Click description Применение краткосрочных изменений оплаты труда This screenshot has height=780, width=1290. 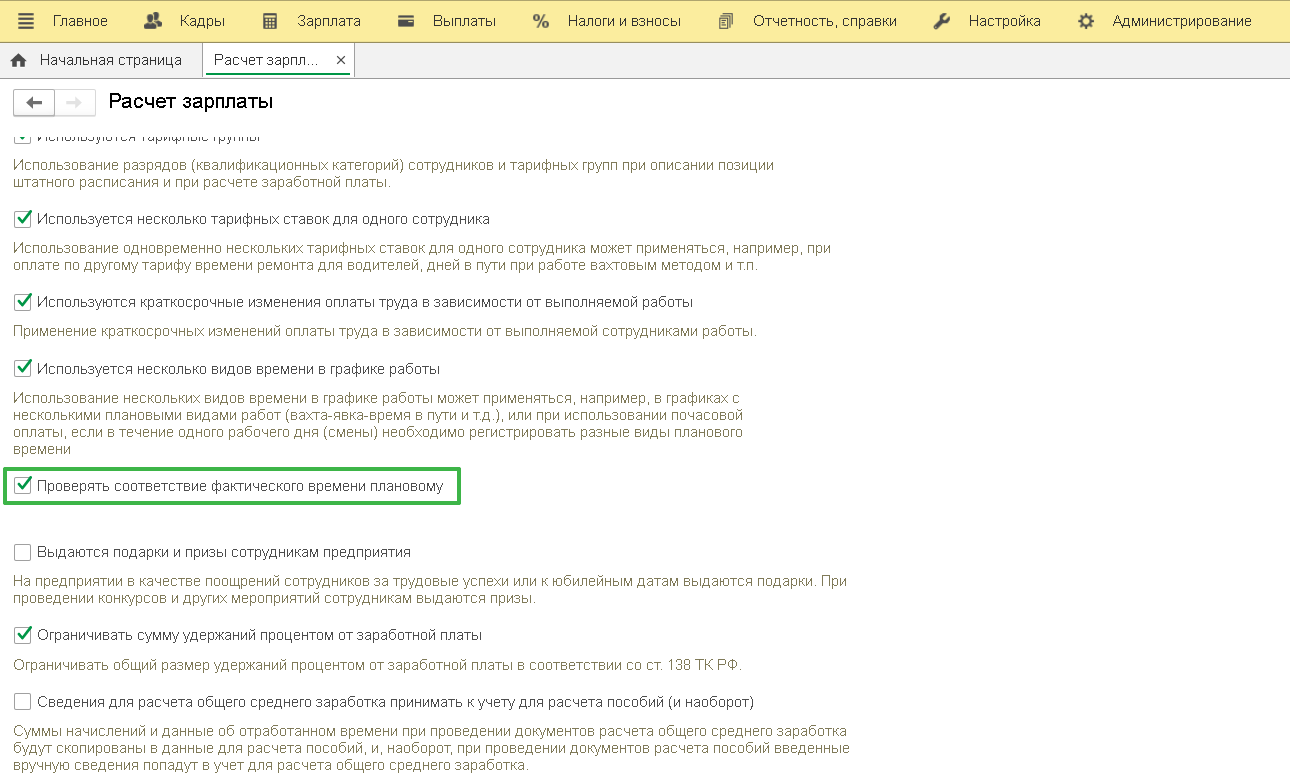[385, 330]
